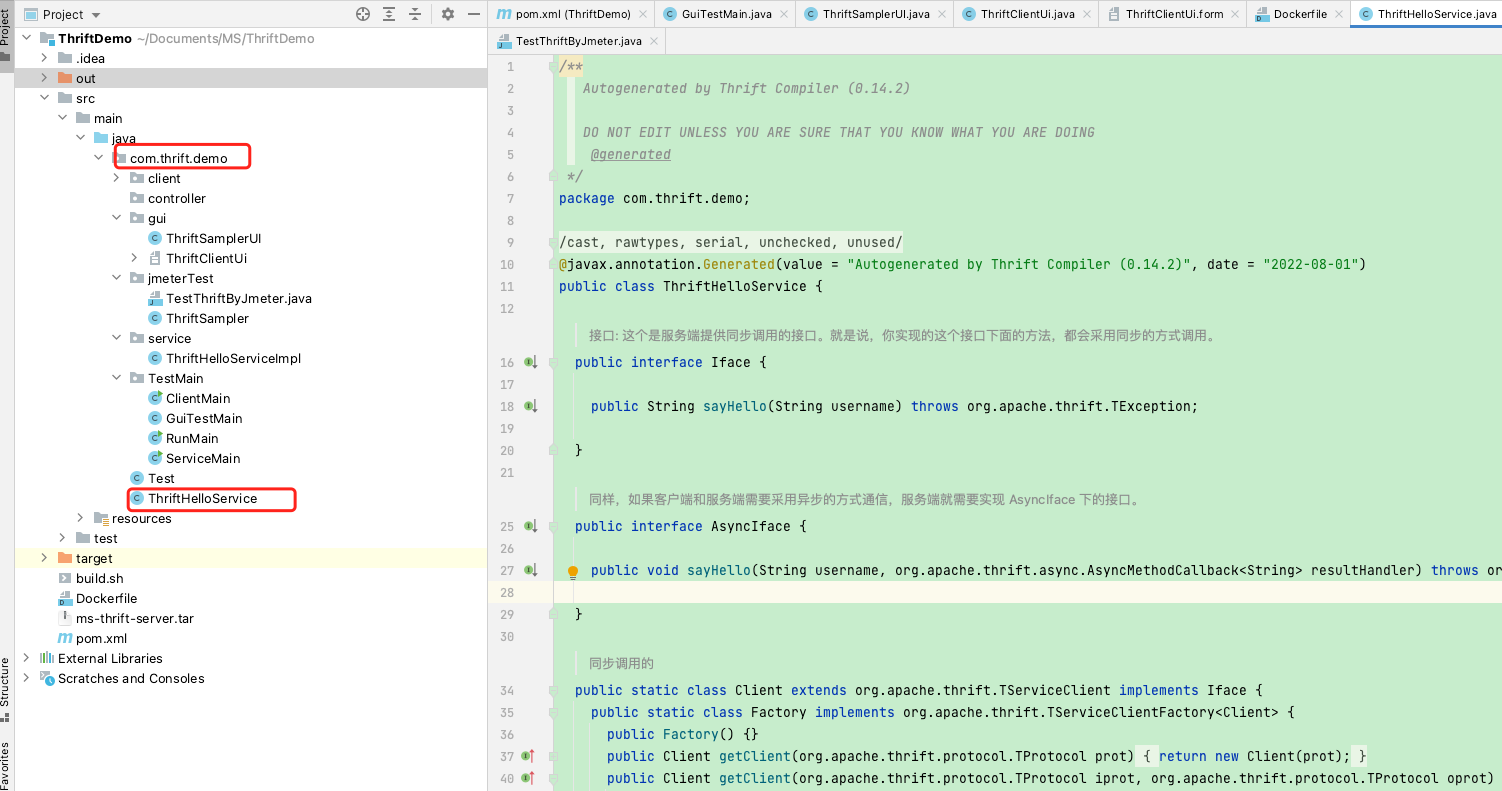Hide the Project panel with the minus icon
Screen dimensions: 1502x791
coord(473,14)
